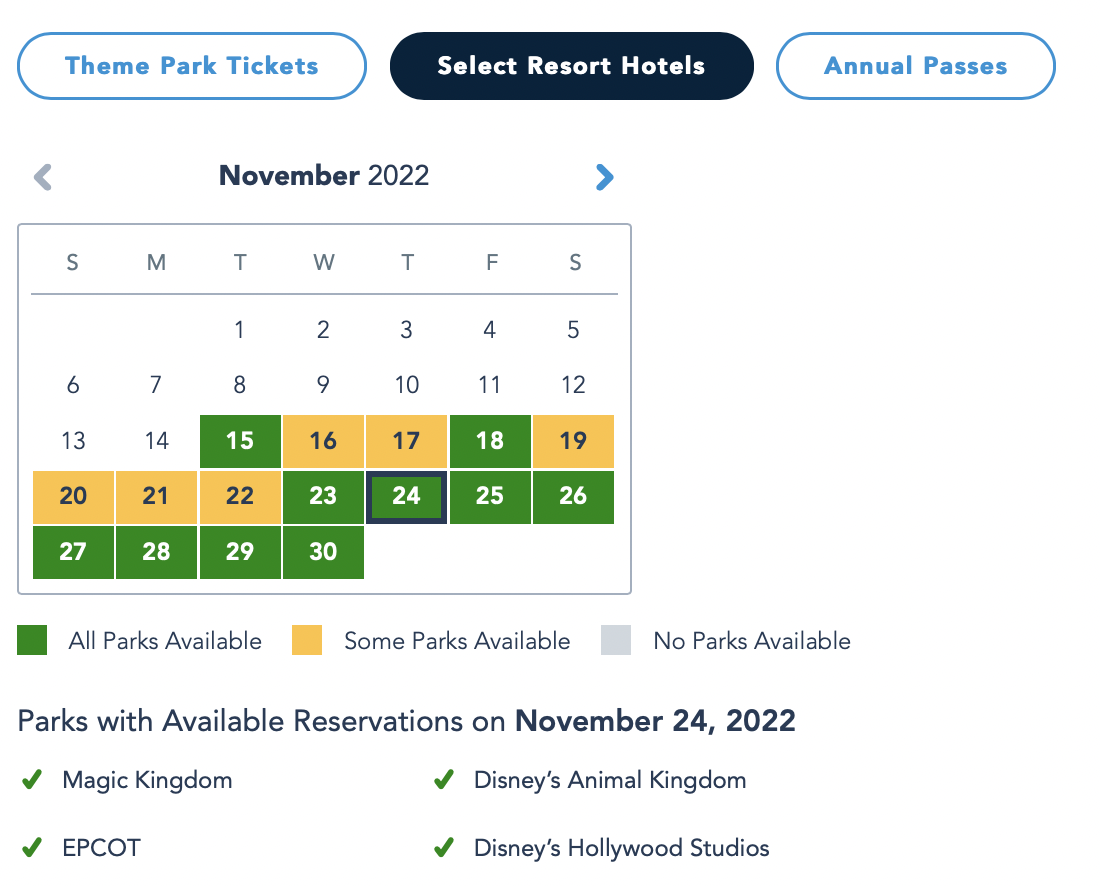Click checkmark next to Disney's Animal Kingdom
The height and width of the screenshot is (886, 1100).
click(x=444, y=780)
